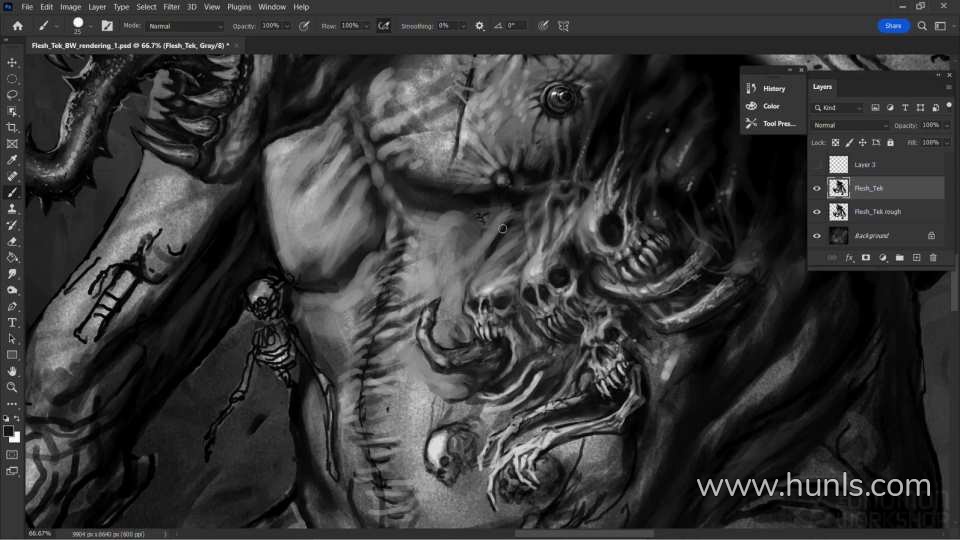
Task: Open the Filter menu
Action: tap(171, 7)
